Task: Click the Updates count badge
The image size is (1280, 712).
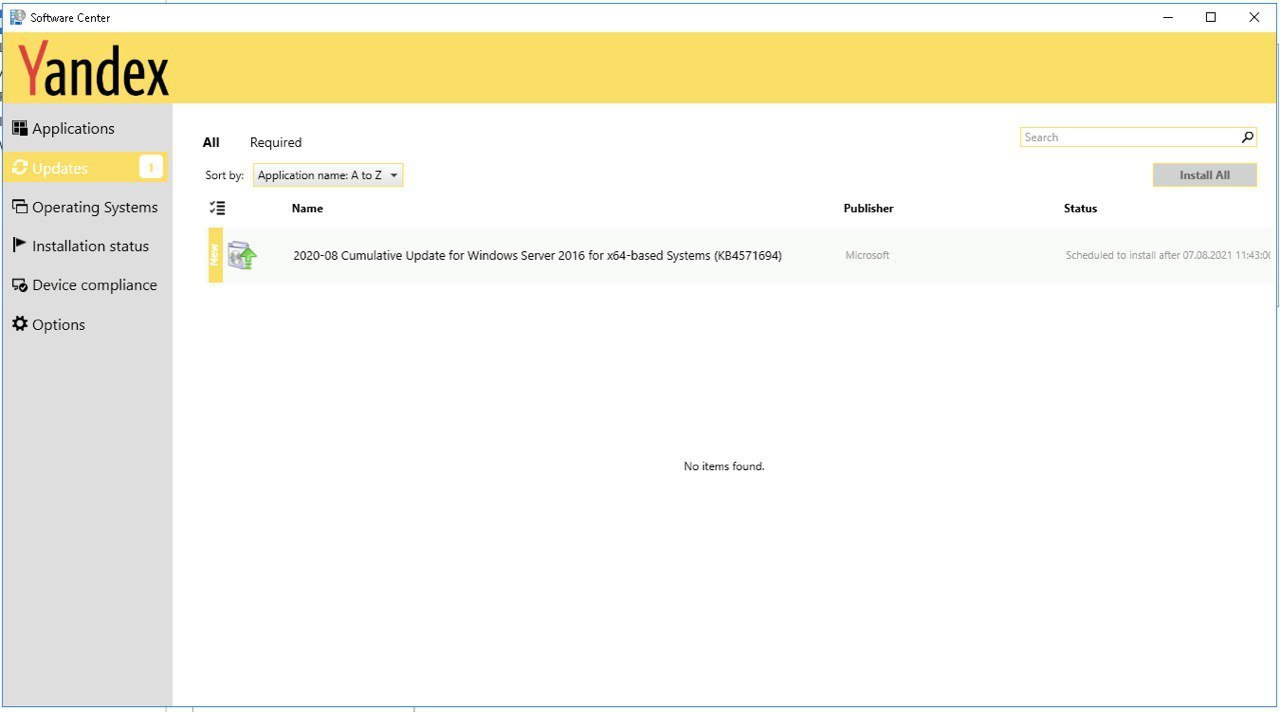Action: [151, 168]
